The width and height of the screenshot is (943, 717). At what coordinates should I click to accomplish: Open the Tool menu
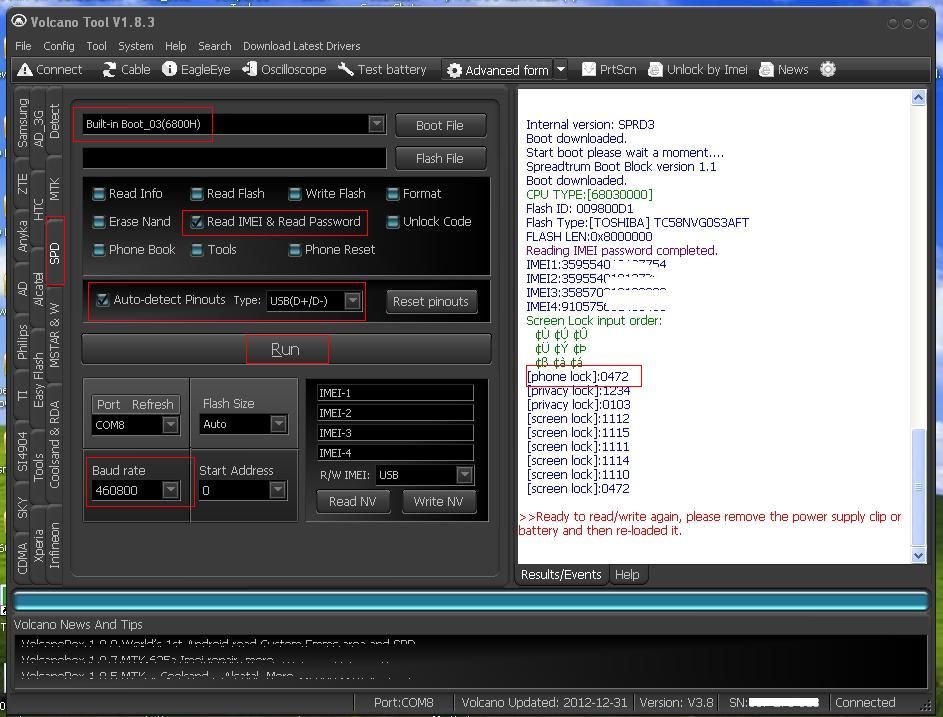click(96, 46)
